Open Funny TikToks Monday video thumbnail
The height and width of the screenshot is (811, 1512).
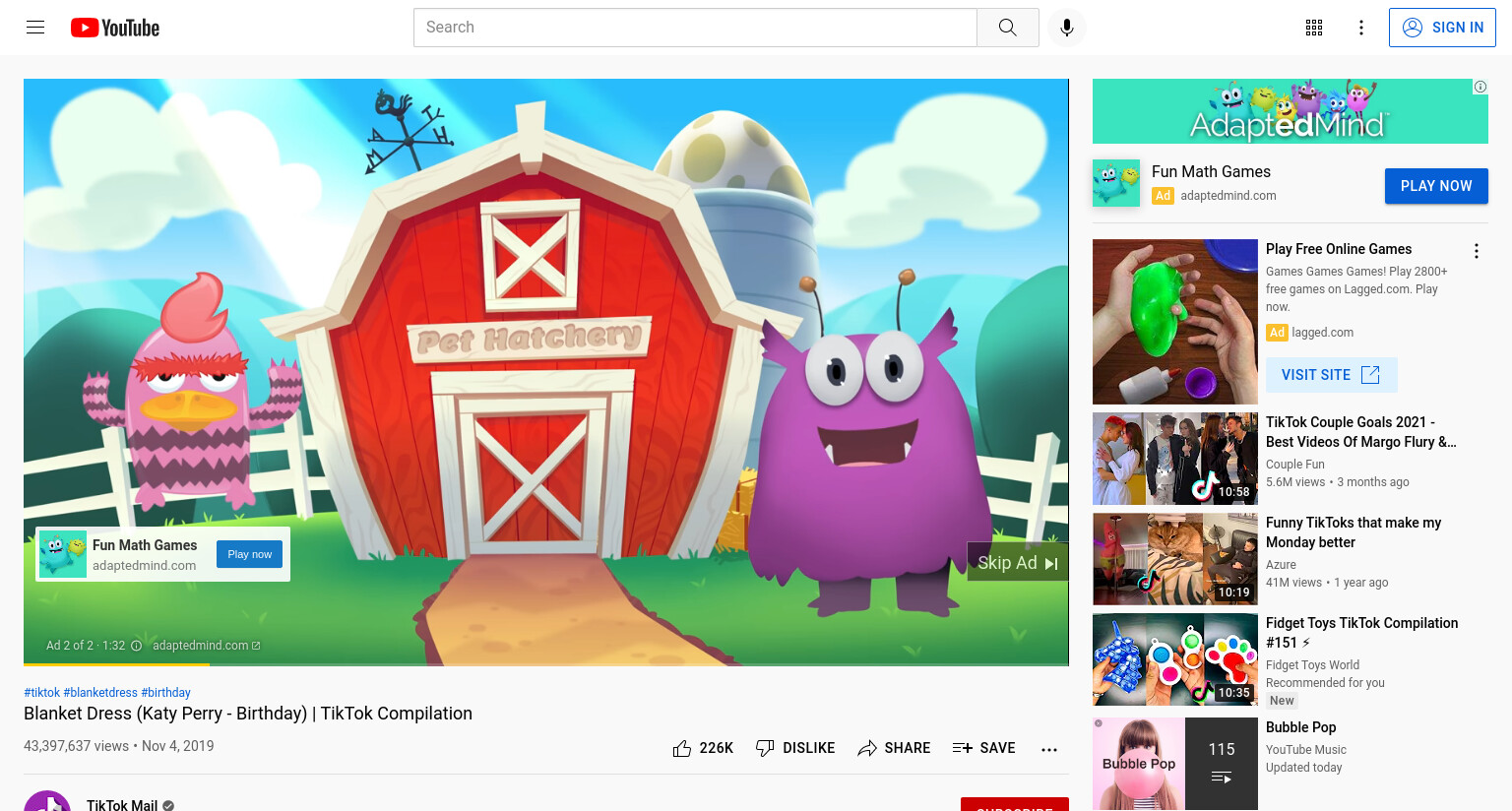[x=1175, y=559]
